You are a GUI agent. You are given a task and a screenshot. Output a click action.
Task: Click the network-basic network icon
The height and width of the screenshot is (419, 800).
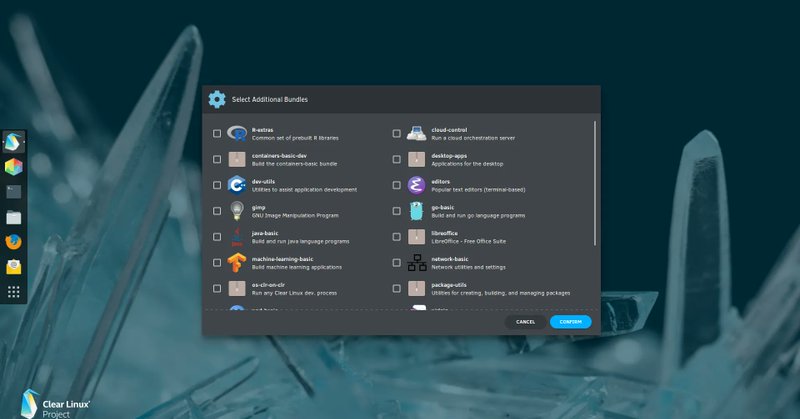[x=417, y=262]
